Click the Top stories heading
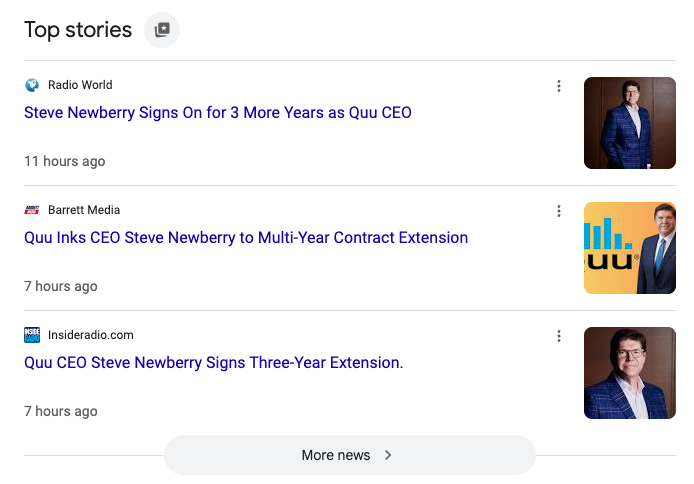The image size is (694, 484). (x=78, y=30)
